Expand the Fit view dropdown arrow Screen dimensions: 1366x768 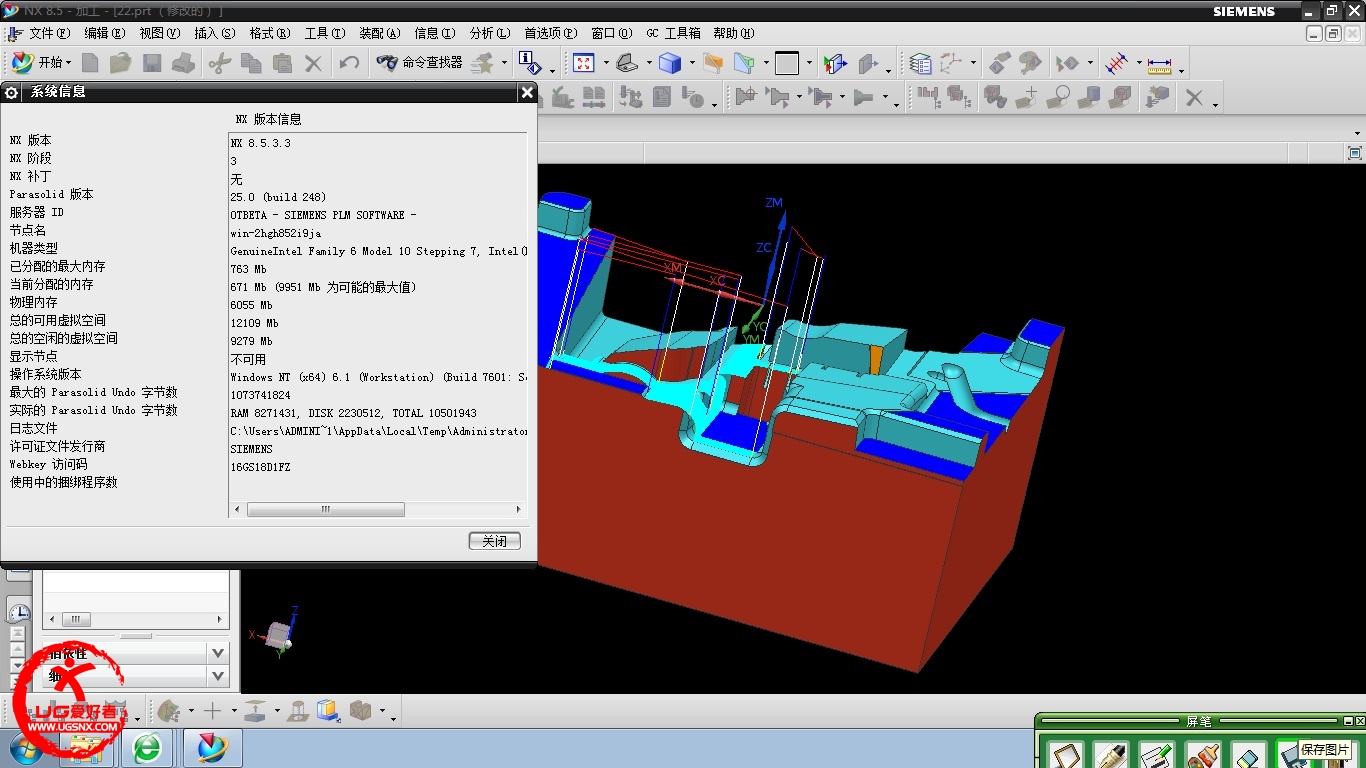click(x=606, y=63)
